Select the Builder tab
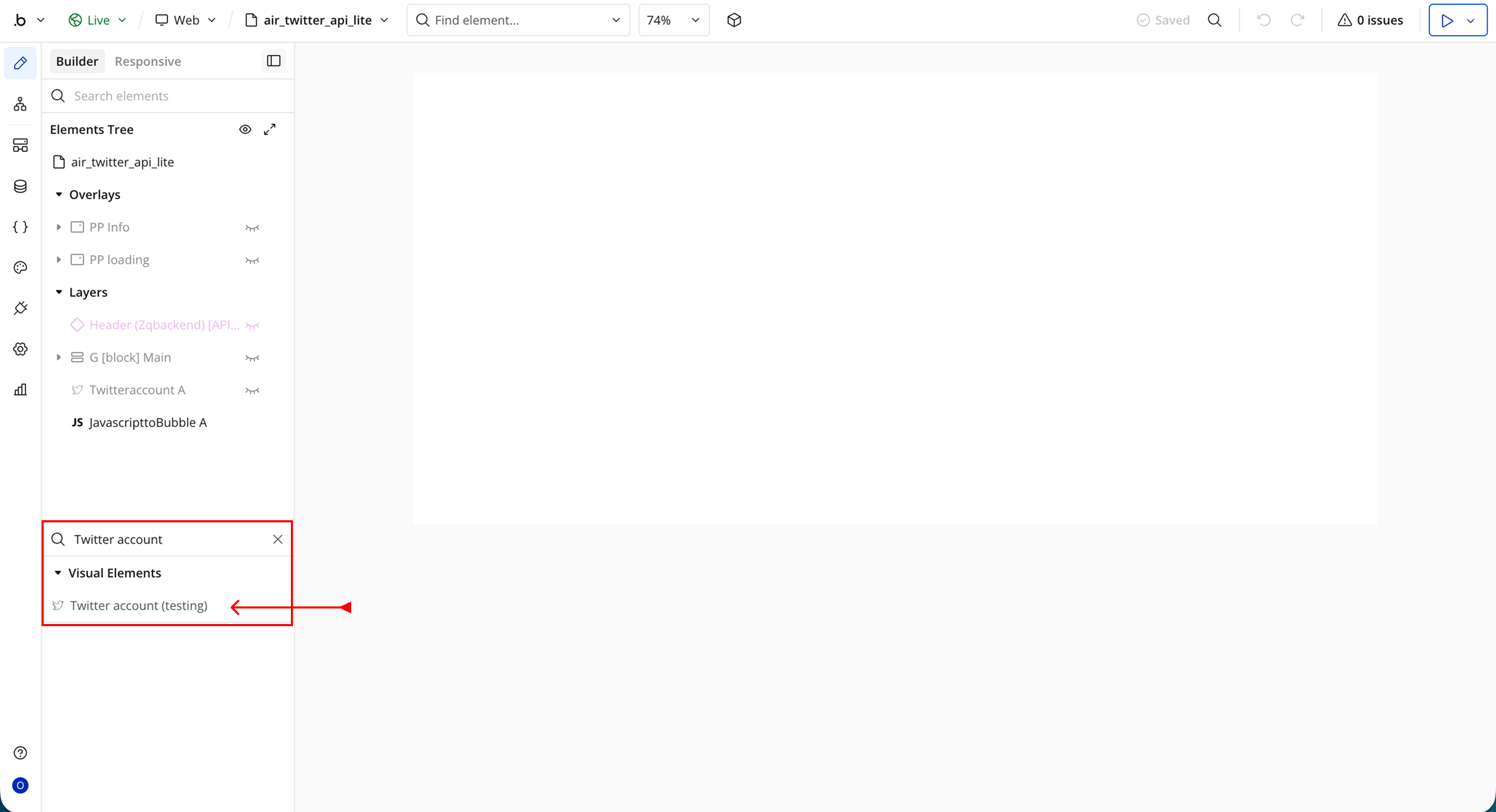Viewport: 1496px width, 812px height. (x=77, y=62)
